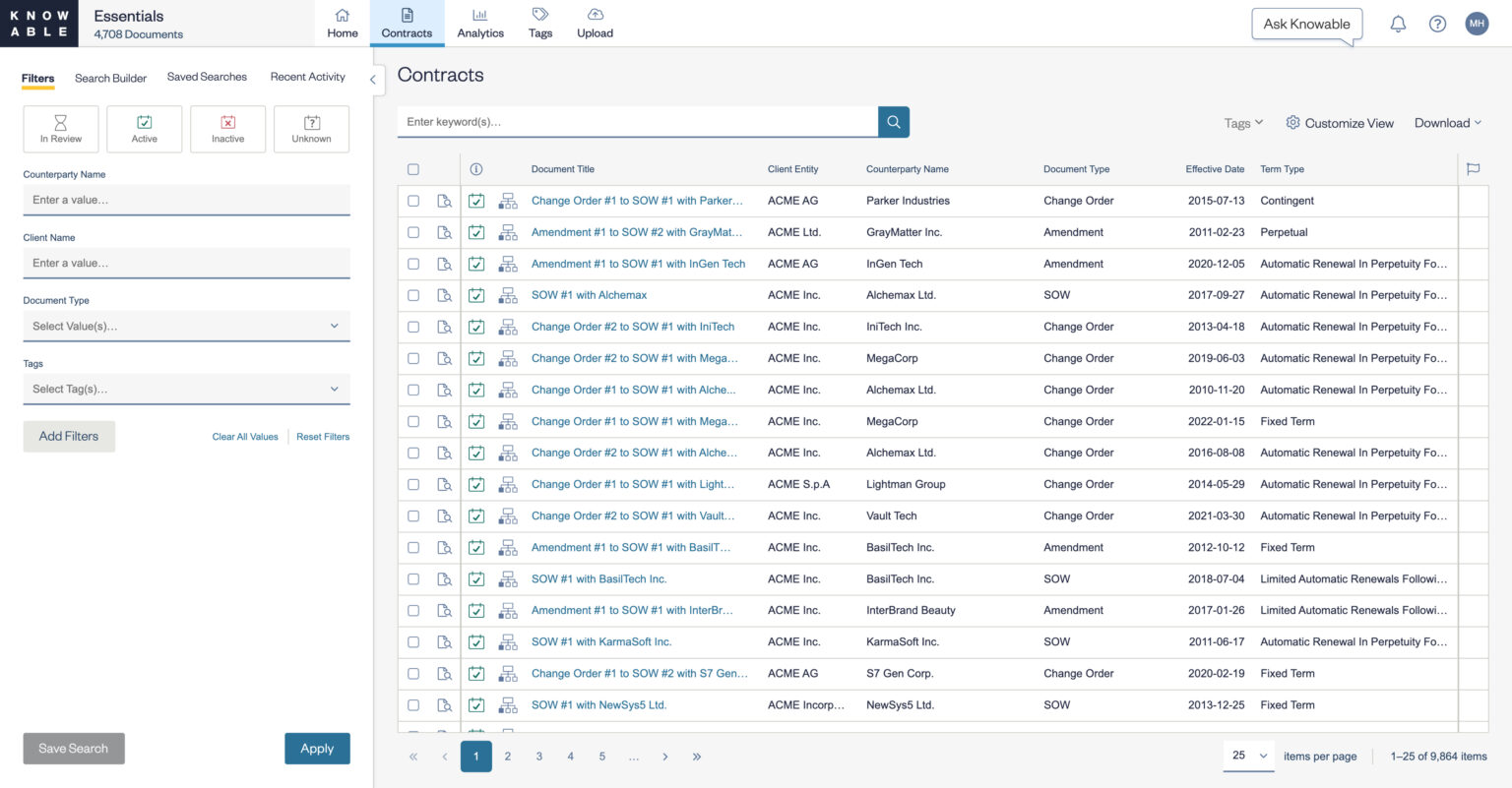Open document preview for SOW #1 with Alchemax

pos(444,294)
